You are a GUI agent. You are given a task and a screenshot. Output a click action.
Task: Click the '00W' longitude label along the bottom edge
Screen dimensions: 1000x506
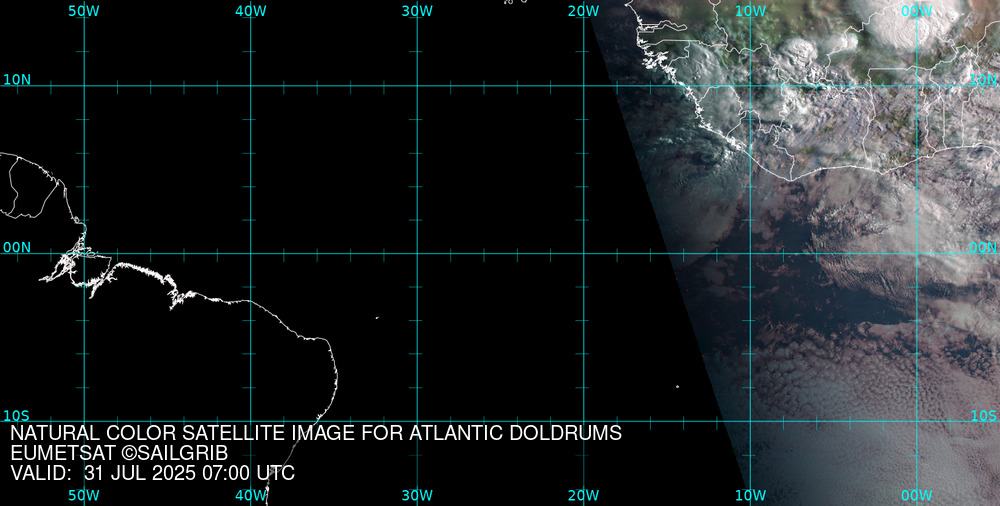(x=917, y=496)
